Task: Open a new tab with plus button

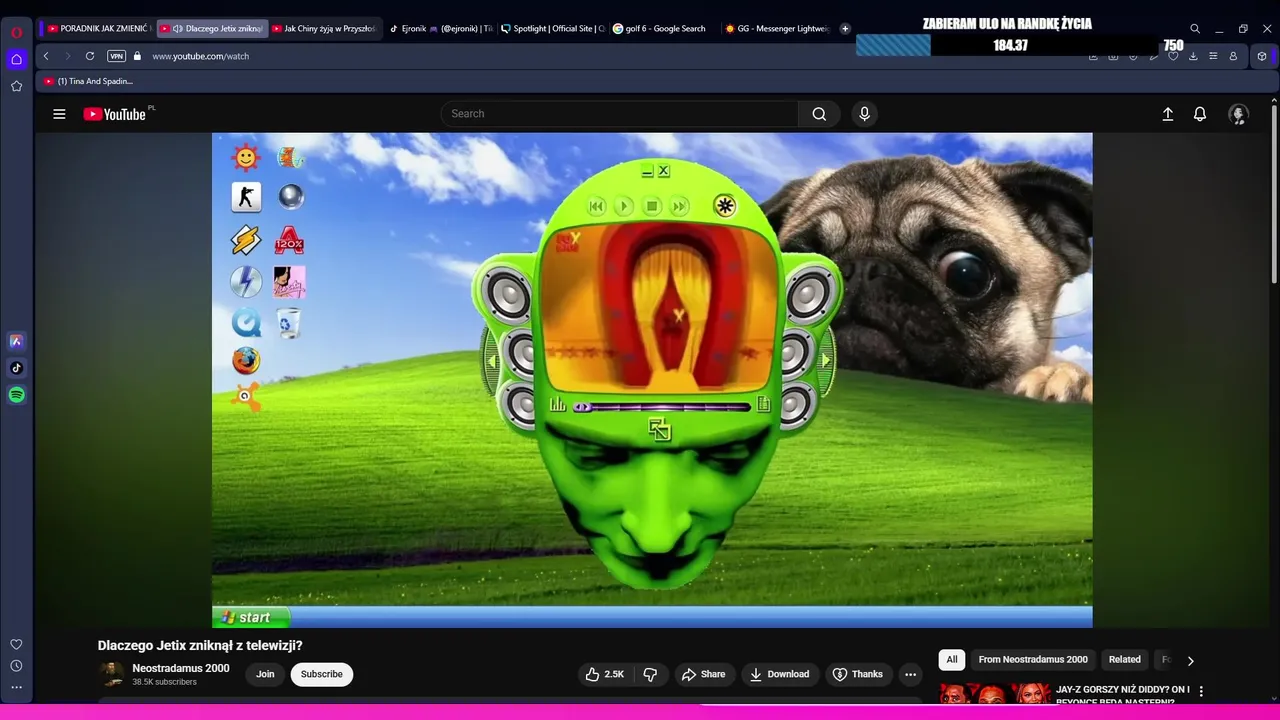Action: click(845, 29)
